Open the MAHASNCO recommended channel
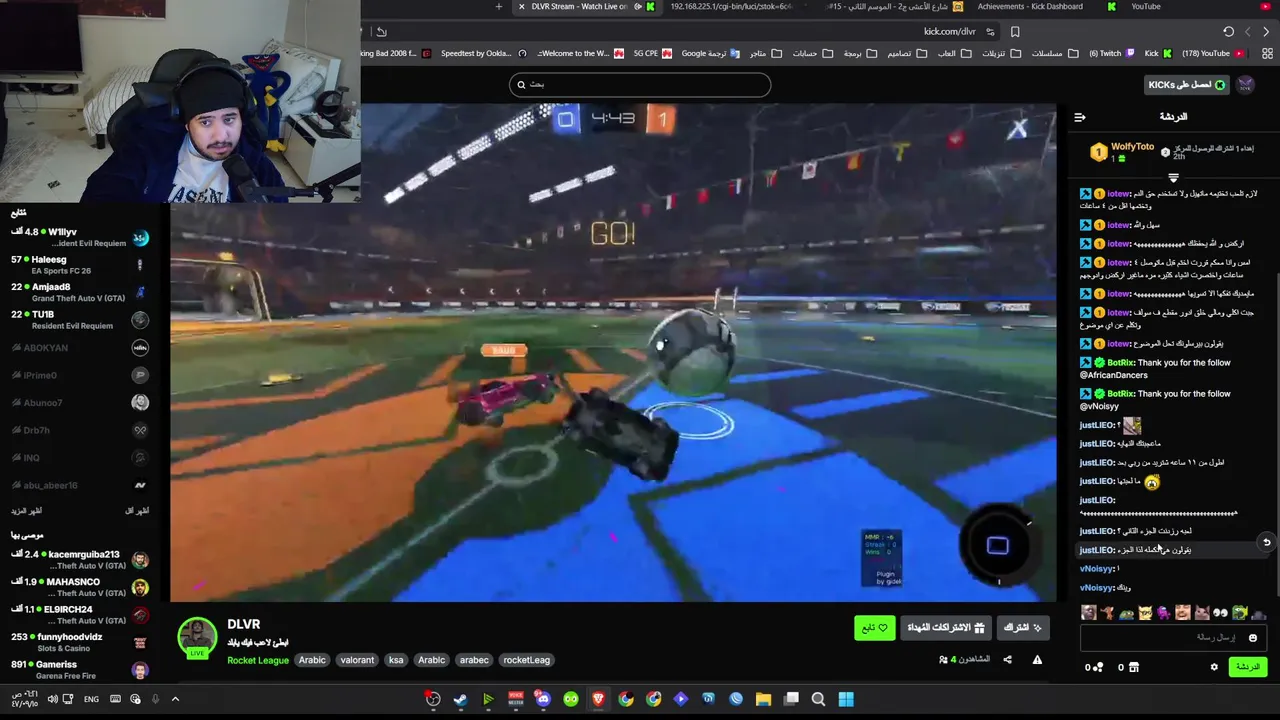 [80, 587]
